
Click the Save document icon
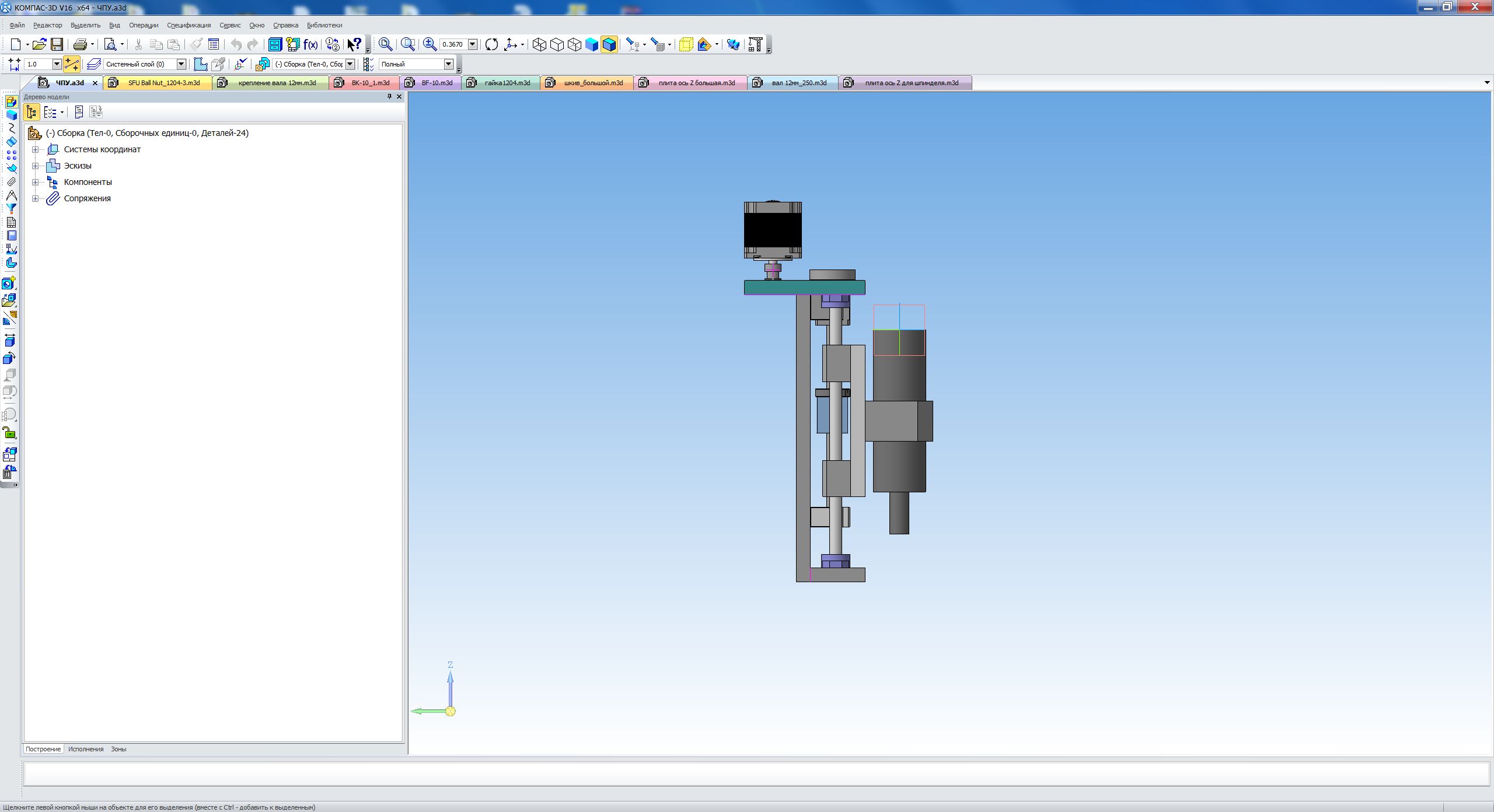(57, 44)
